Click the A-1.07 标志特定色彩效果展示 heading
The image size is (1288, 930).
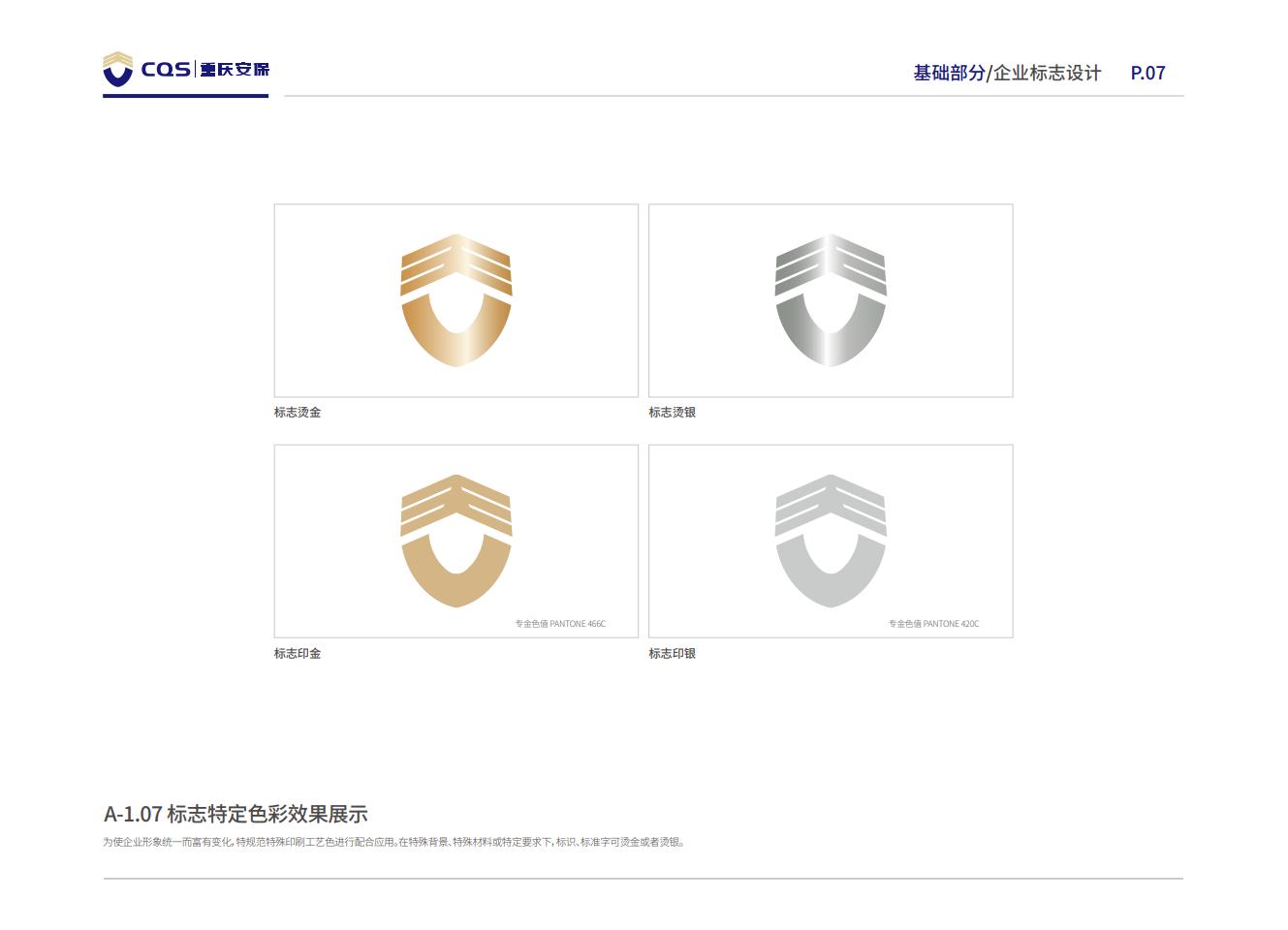(x=236, y=814)
